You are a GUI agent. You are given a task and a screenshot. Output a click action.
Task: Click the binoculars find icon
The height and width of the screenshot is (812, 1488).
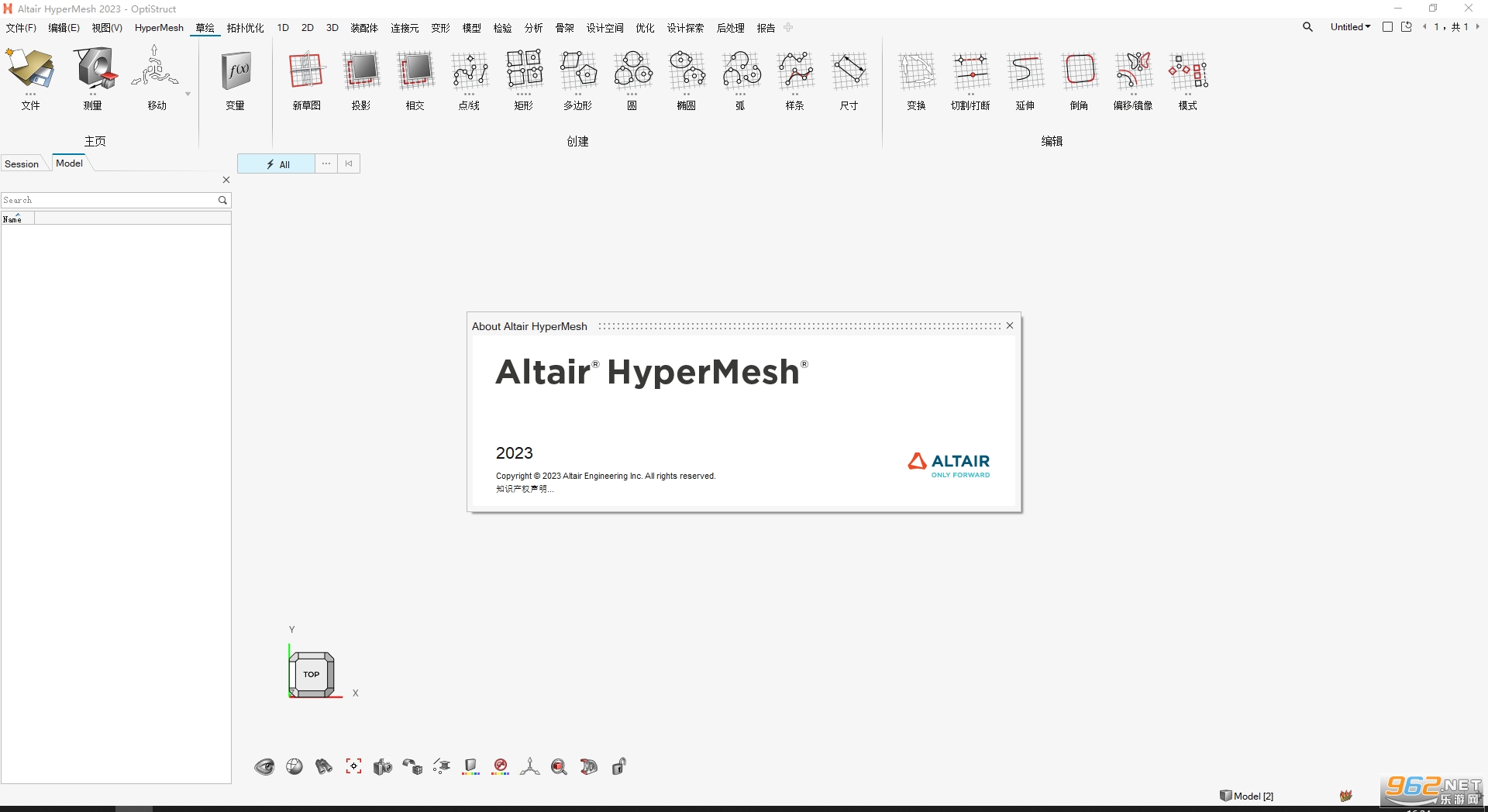324,766
